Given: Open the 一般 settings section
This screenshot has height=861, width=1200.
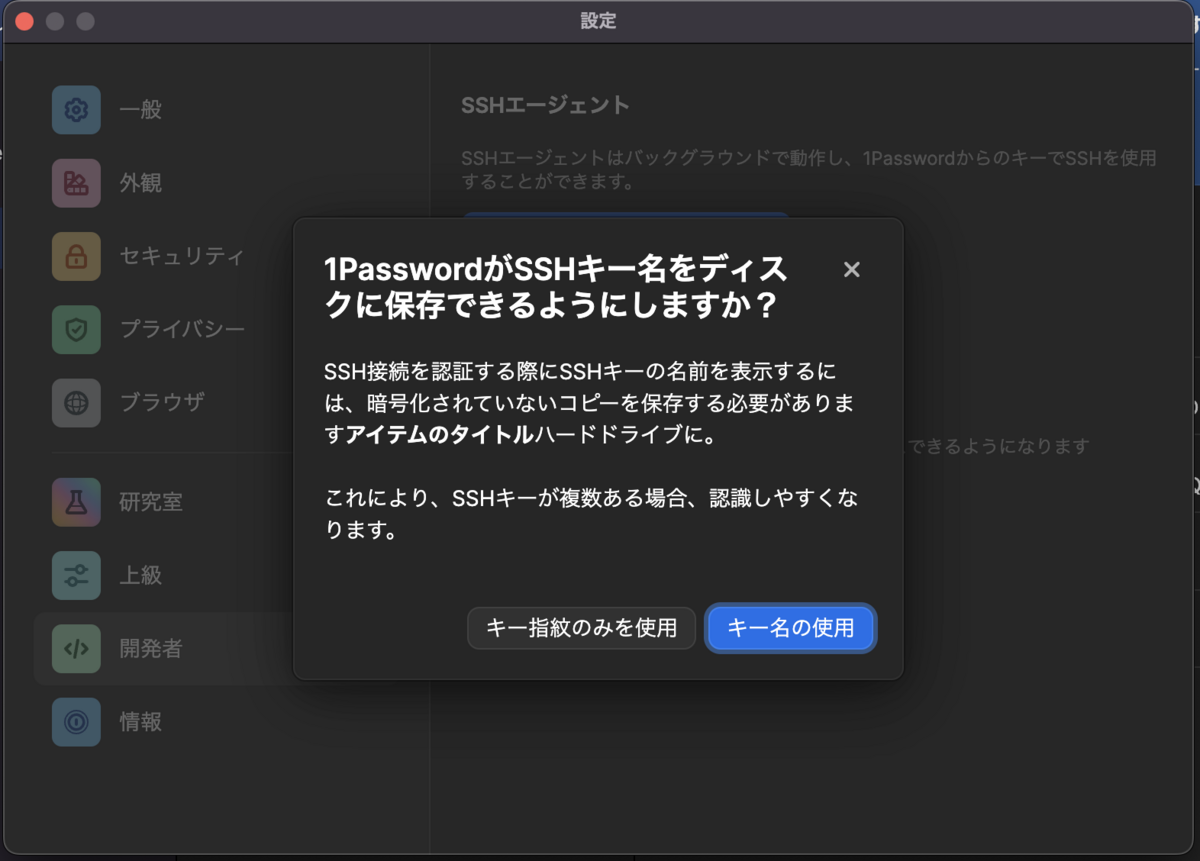Looking at the screenshot, I should 141,110.
